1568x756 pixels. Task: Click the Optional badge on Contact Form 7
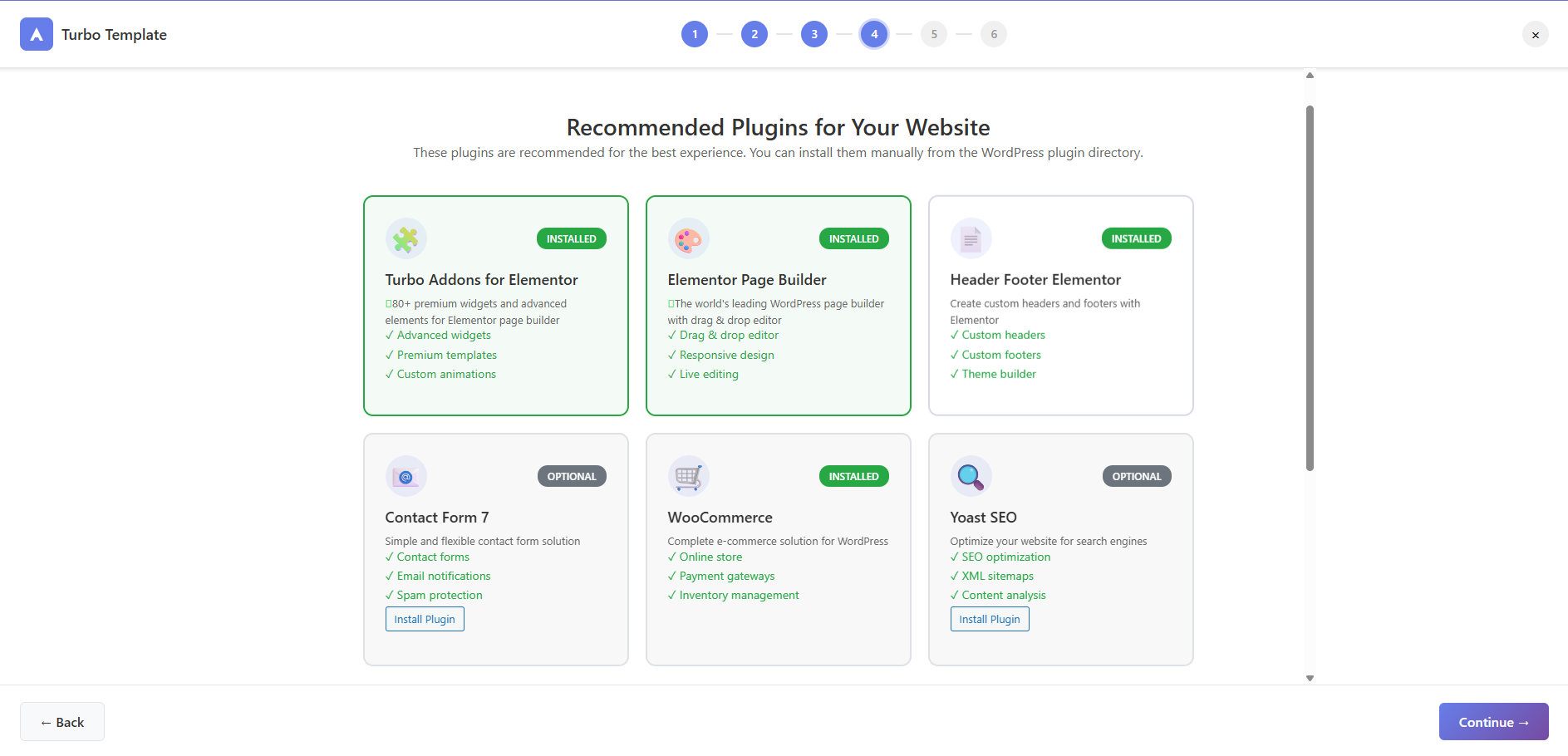572,476
